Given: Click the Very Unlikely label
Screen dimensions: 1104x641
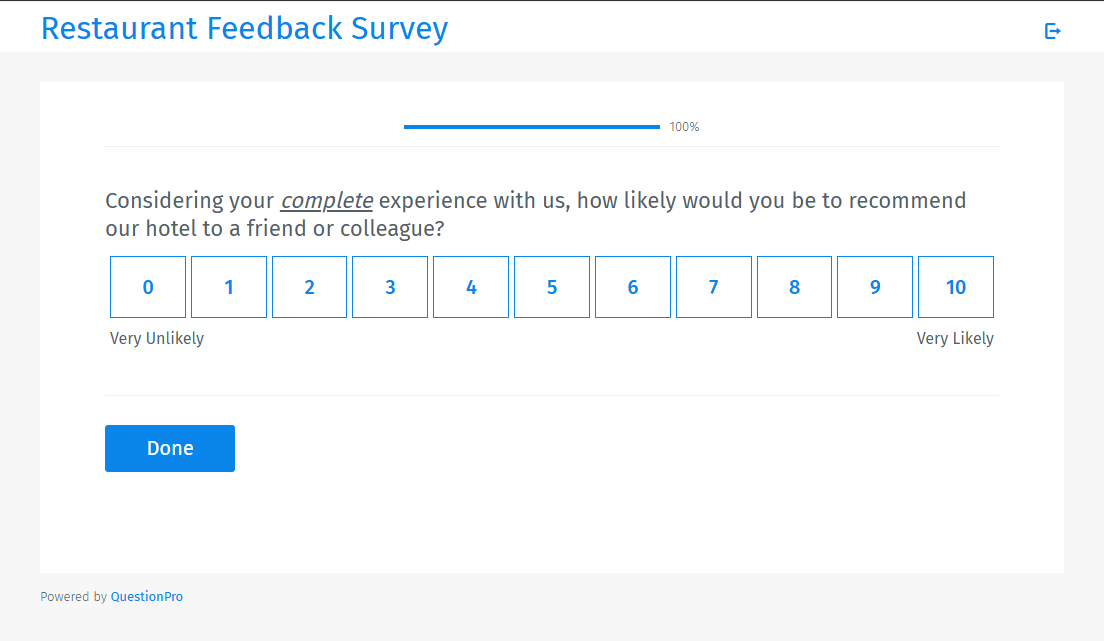Looking at the screenshot, I should tap(156, 338).
